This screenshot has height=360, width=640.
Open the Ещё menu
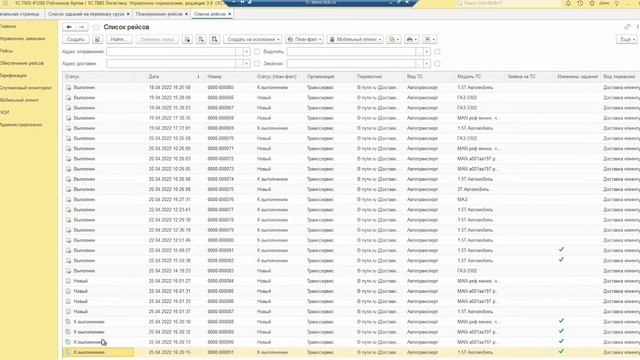[626, 39]
